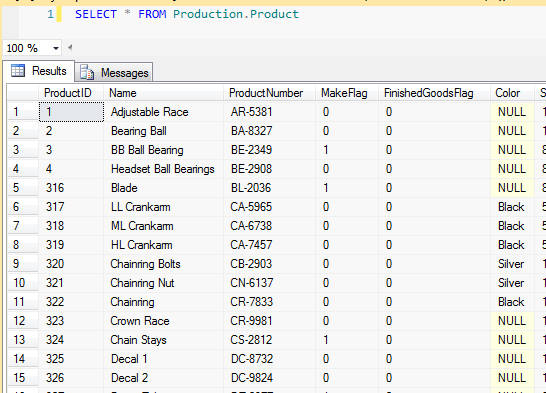Click the NULL color cell for Adjustable Race
The height and width of the screenshot is (393, 546).
tap(512, 112)
